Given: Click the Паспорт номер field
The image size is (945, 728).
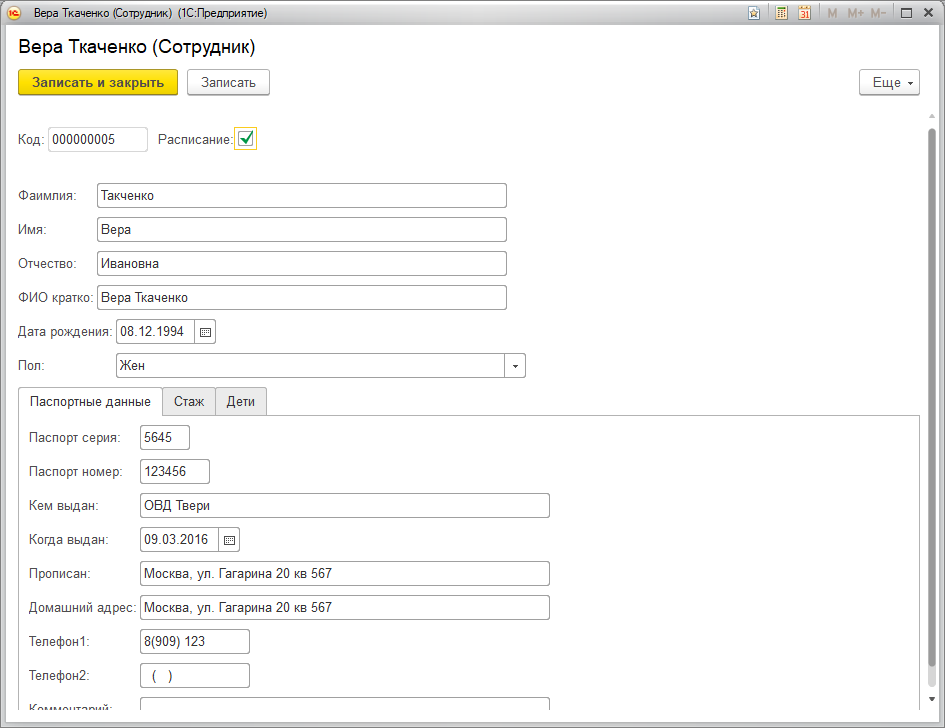Looking at the screenshot, I should [x=175, y=472].
